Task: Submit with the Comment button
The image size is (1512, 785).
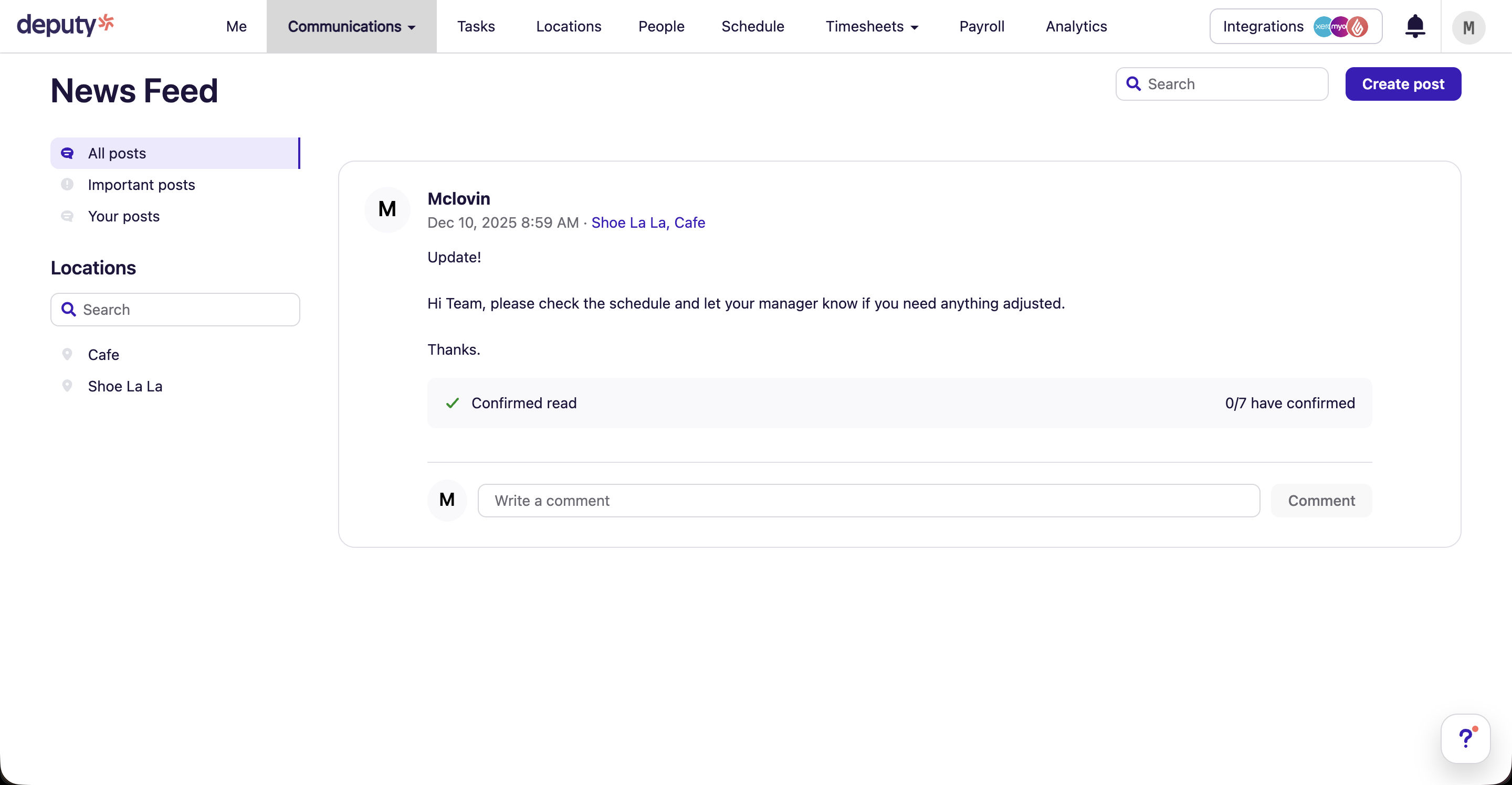Action: 1321,500
